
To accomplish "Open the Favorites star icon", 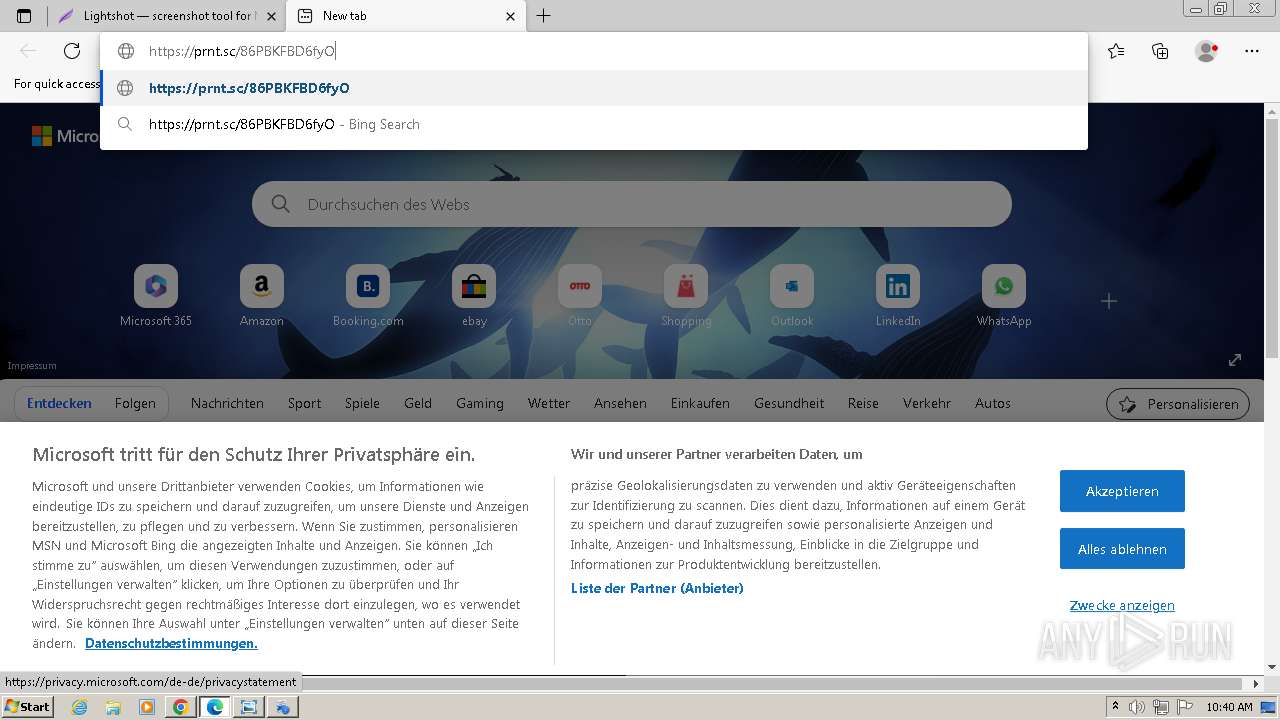I will pos(1116,51).
